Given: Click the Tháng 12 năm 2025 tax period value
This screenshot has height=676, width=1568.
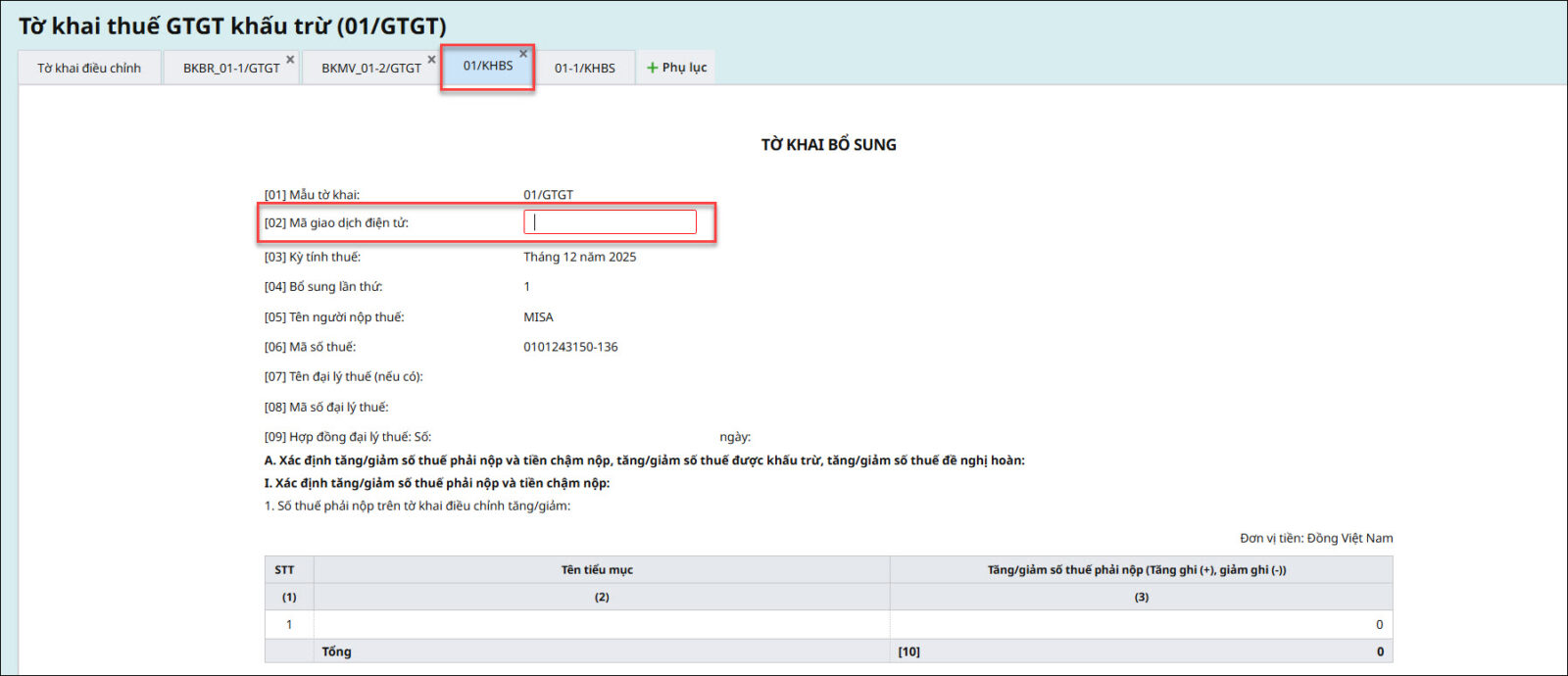Looking at the screenshot, I should (x=579, y=257).
